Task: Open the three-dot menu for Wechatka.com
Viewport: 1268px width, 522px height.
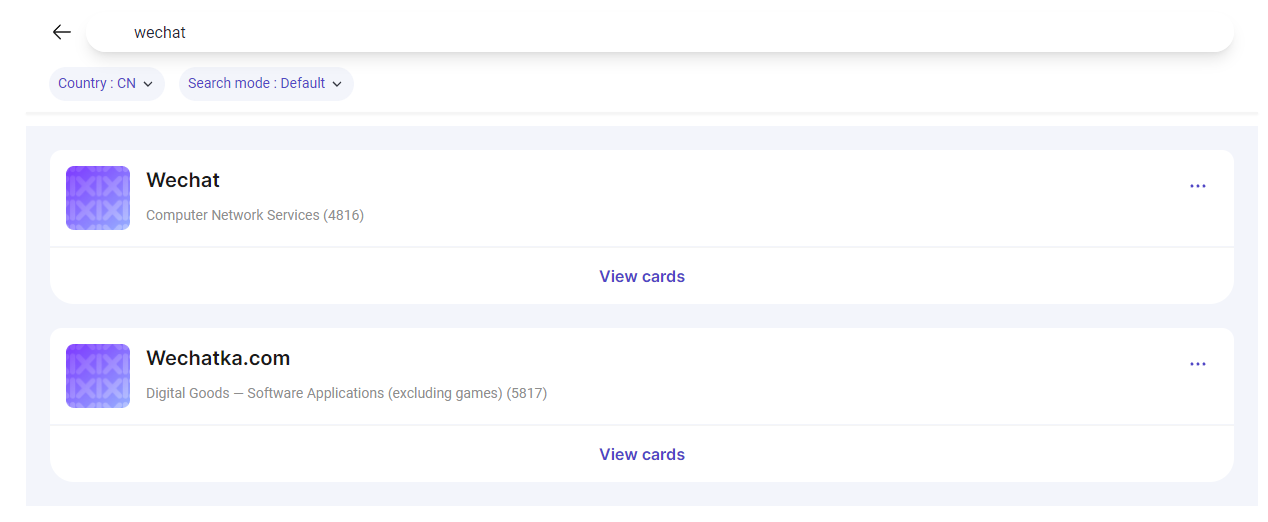Action: click(x=1197, y=364)
